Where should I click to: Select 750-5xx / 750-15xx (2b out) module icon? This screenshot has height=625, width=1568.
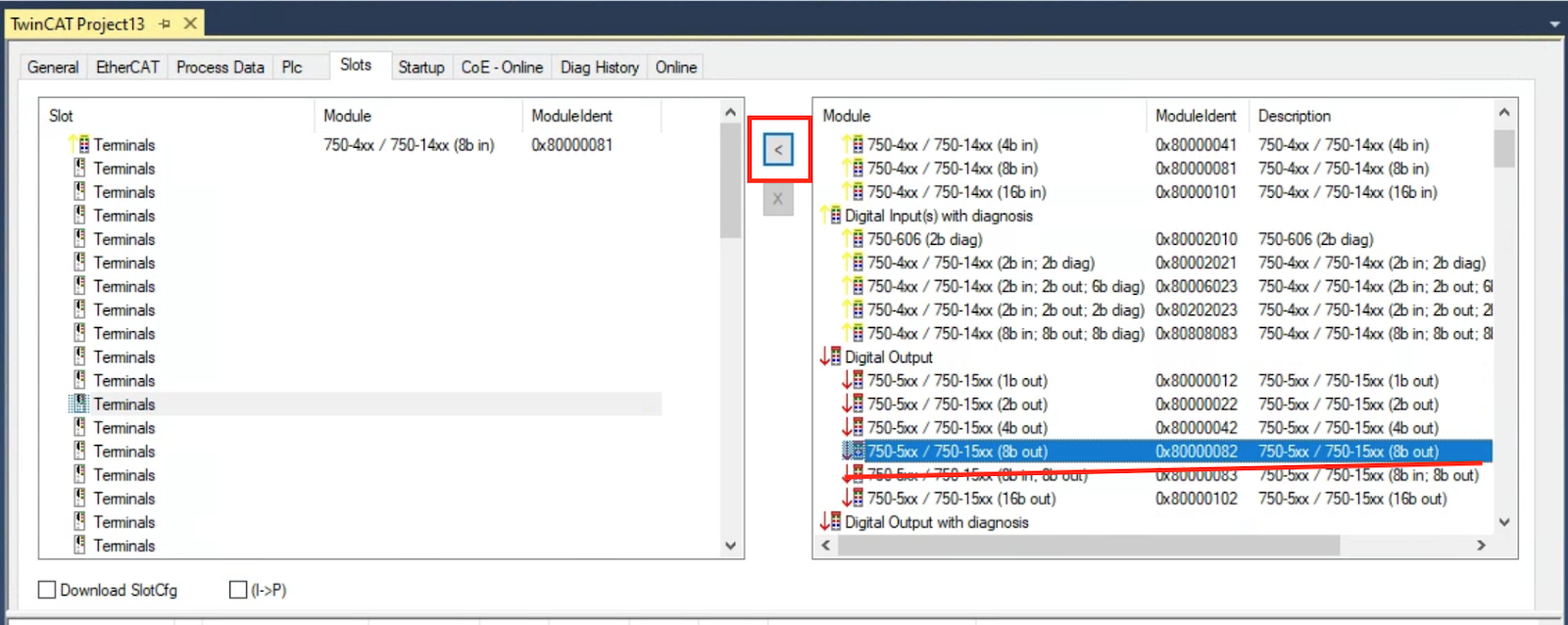coord(854,404)
